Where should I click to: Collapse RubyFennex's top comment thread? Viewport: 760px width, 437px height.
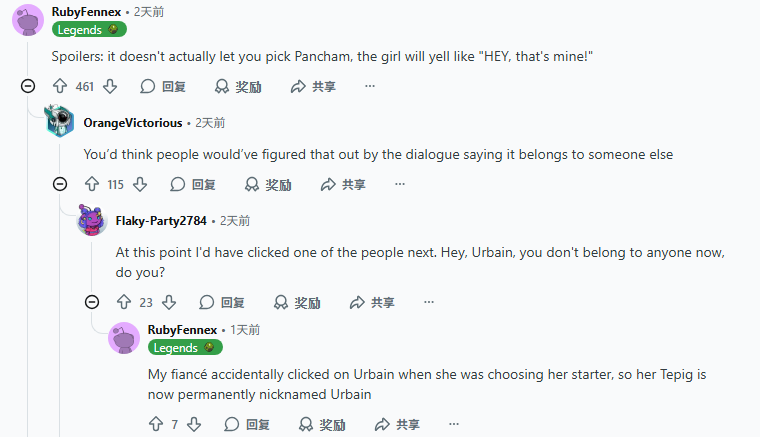pyautogui.click(x=28, y=87)
